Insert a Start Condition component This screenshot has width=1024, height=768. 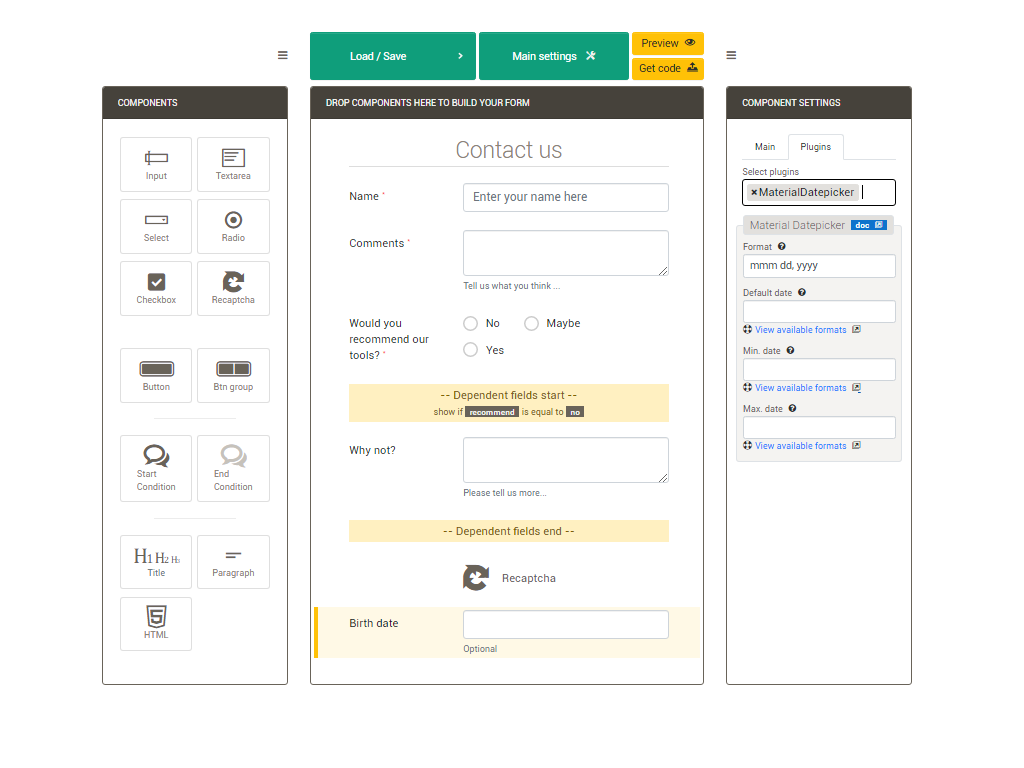pyautogui.click(x=156, y=468)
